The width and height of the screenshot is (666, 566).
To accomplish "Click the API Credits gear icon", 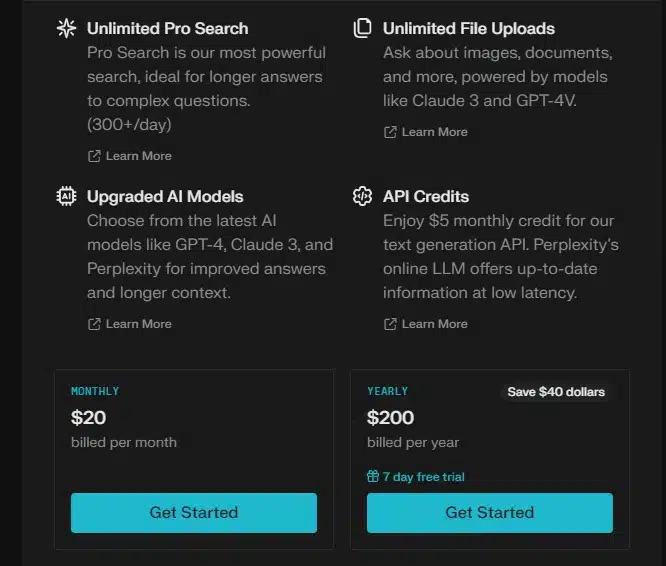I will click(x=362, y=196).
